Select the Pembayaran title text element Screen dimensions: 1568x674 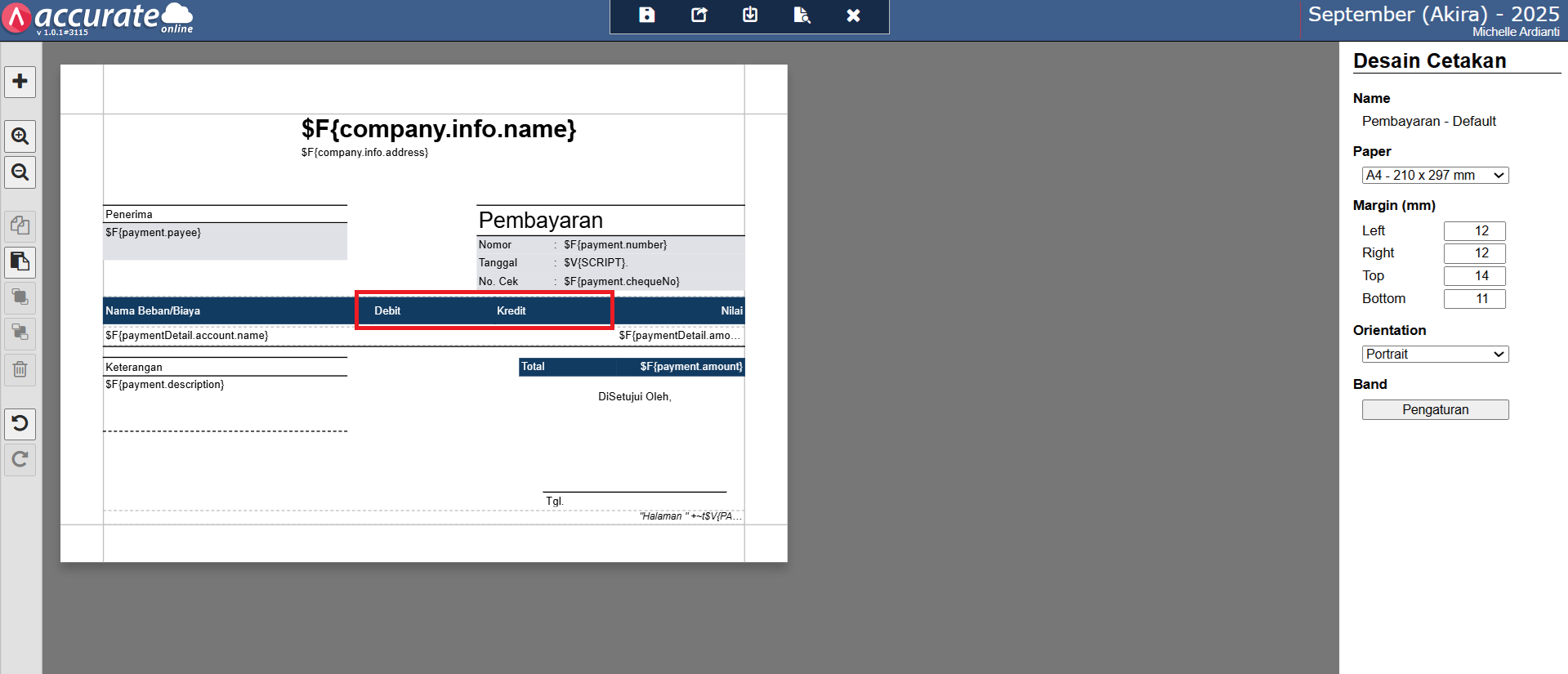(x=541, y=221)
